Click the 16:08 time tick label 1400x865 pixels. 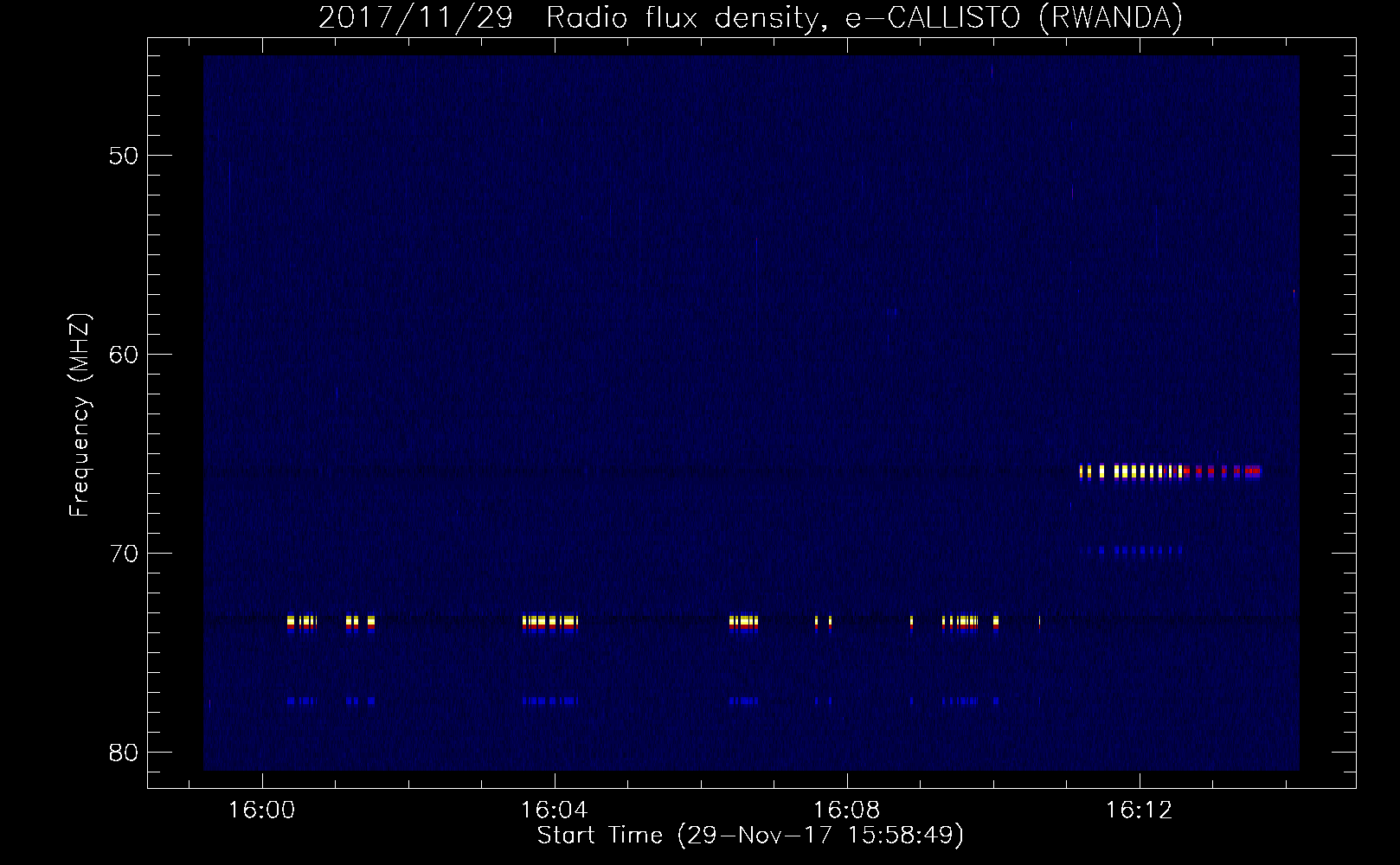click(846, 810)
